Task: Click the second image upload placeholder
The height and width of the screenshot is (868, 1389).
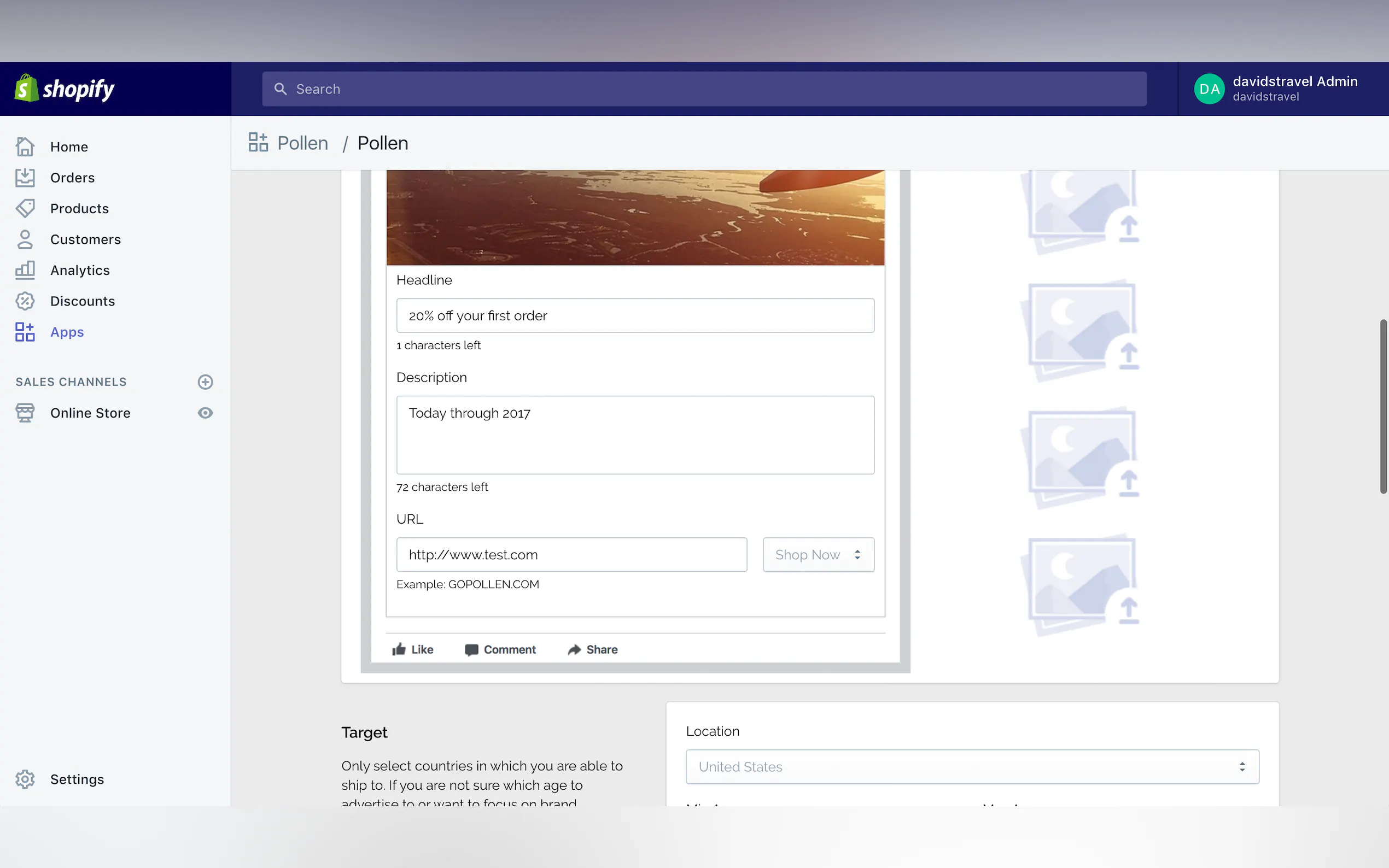Action: [1081, 330]
